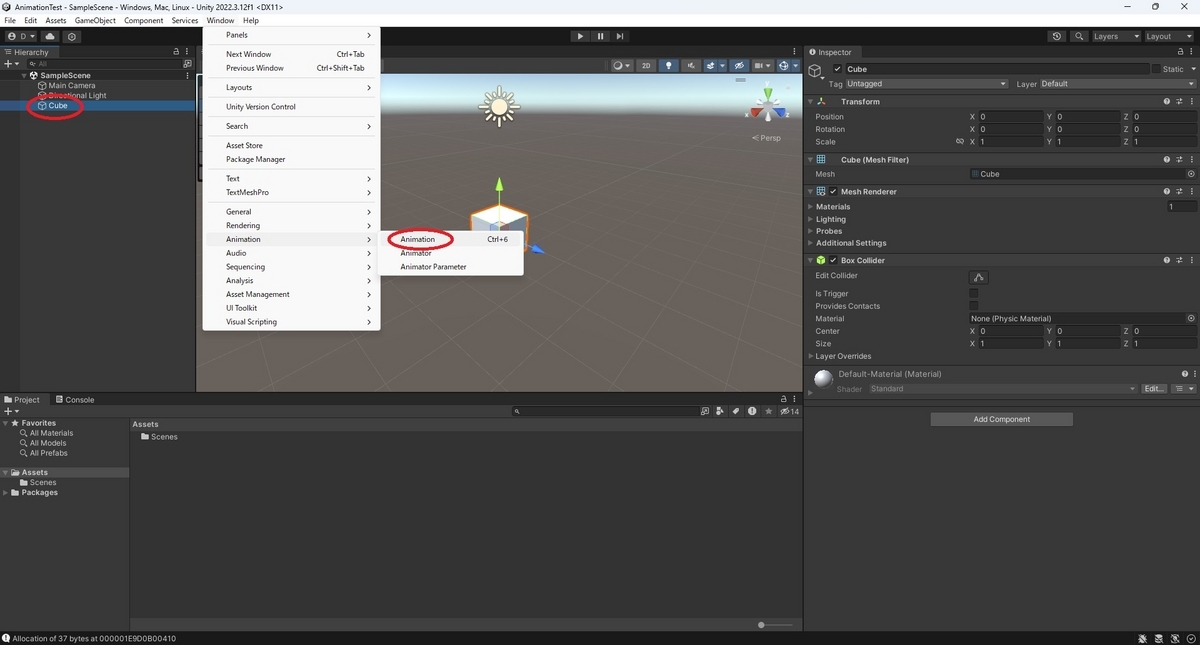Switch to the Console tab

pos(73,399)
